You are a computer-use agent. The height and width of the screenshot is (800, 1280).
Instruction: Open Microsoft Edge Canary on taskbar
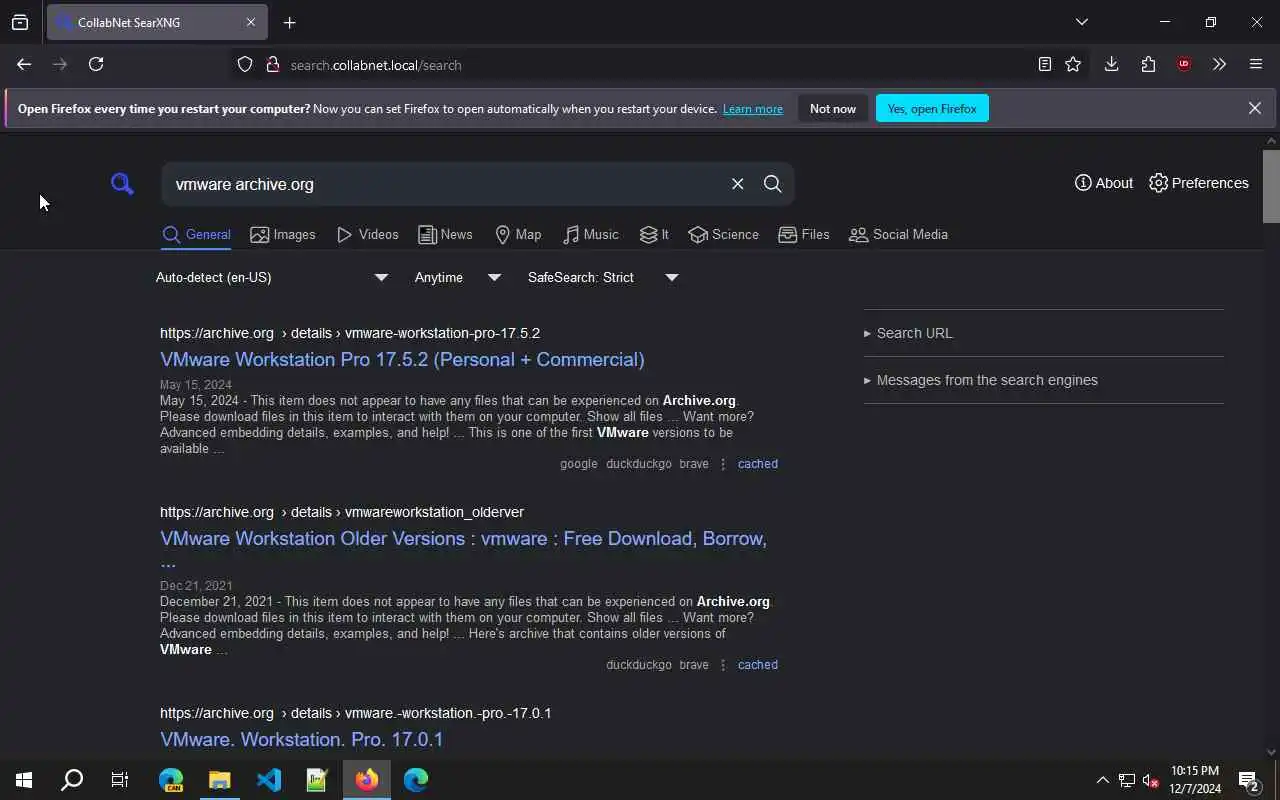[171, 780]
